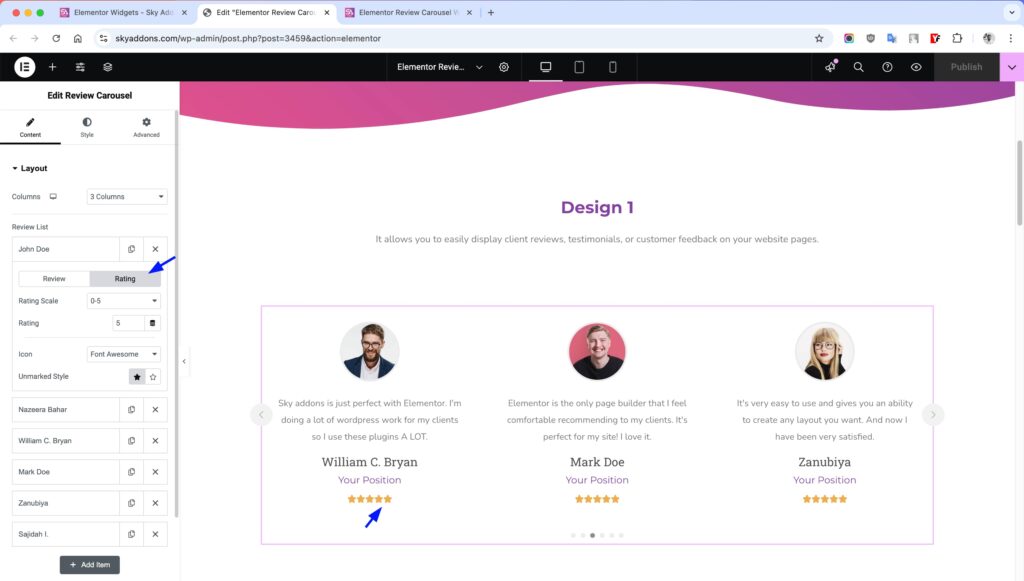1024x581 pixels.
Task: Open the Icon Font Awesome dropdown
Action: point(123,354)
